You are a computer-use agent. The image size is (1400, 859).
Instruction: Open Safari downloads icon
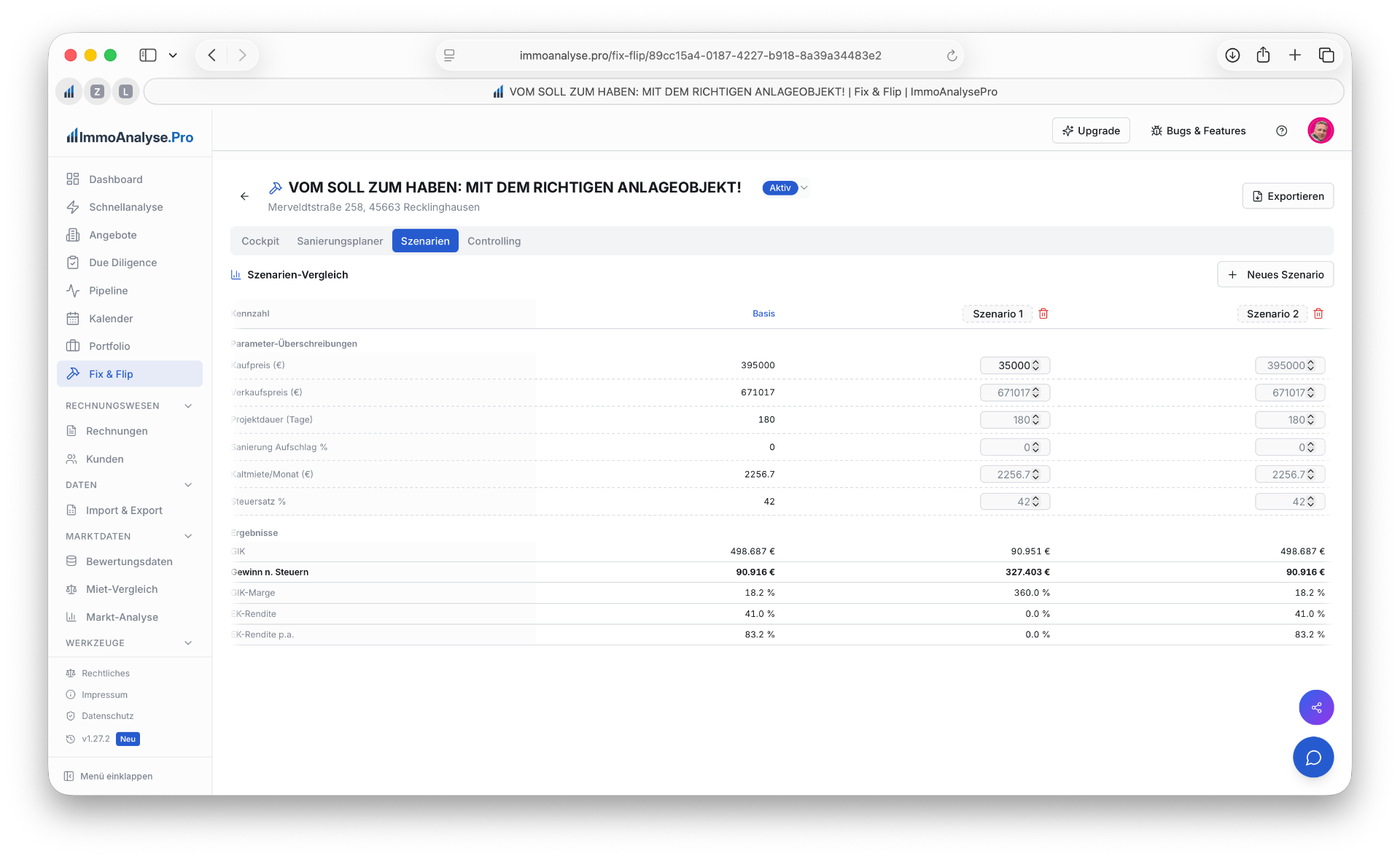(1232, 55)
